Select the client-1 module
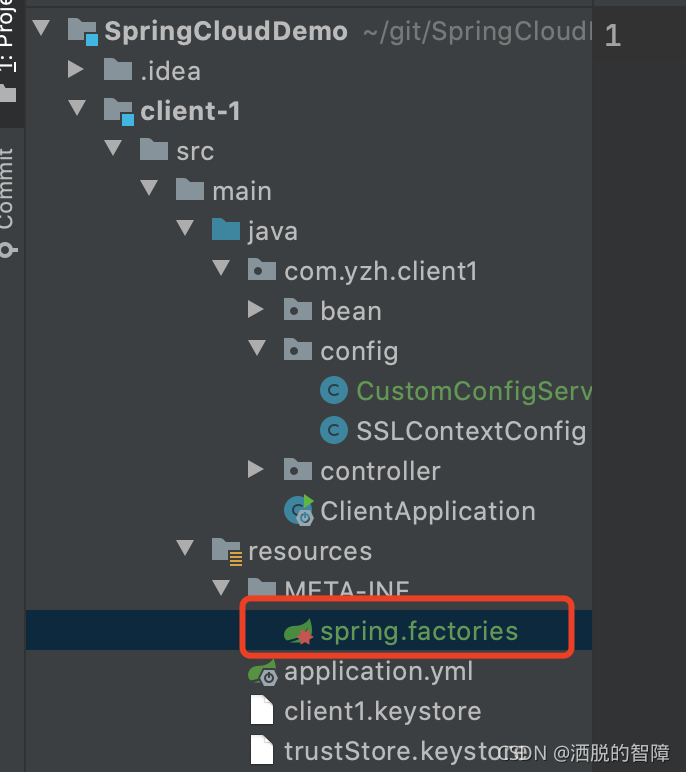The width and height of the screenshot is (686, 772). click(190, 111)
